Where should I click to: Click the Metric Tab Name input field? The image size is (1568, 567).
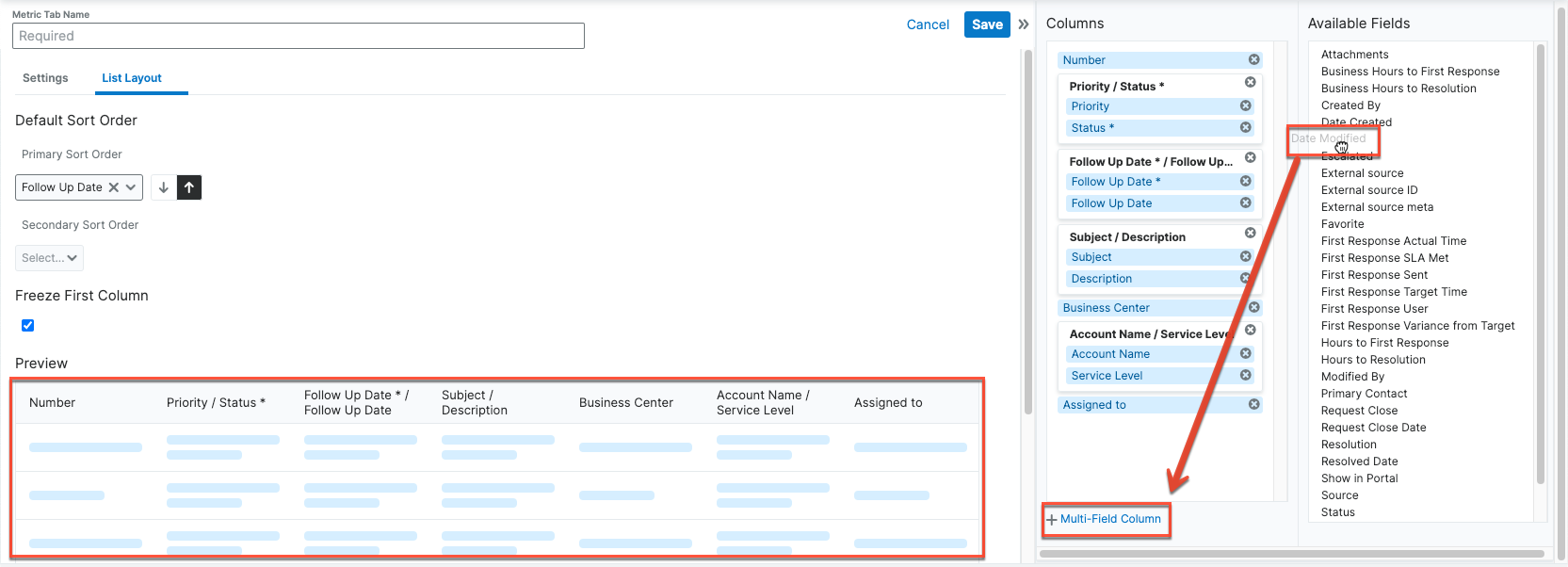[298, 36]
